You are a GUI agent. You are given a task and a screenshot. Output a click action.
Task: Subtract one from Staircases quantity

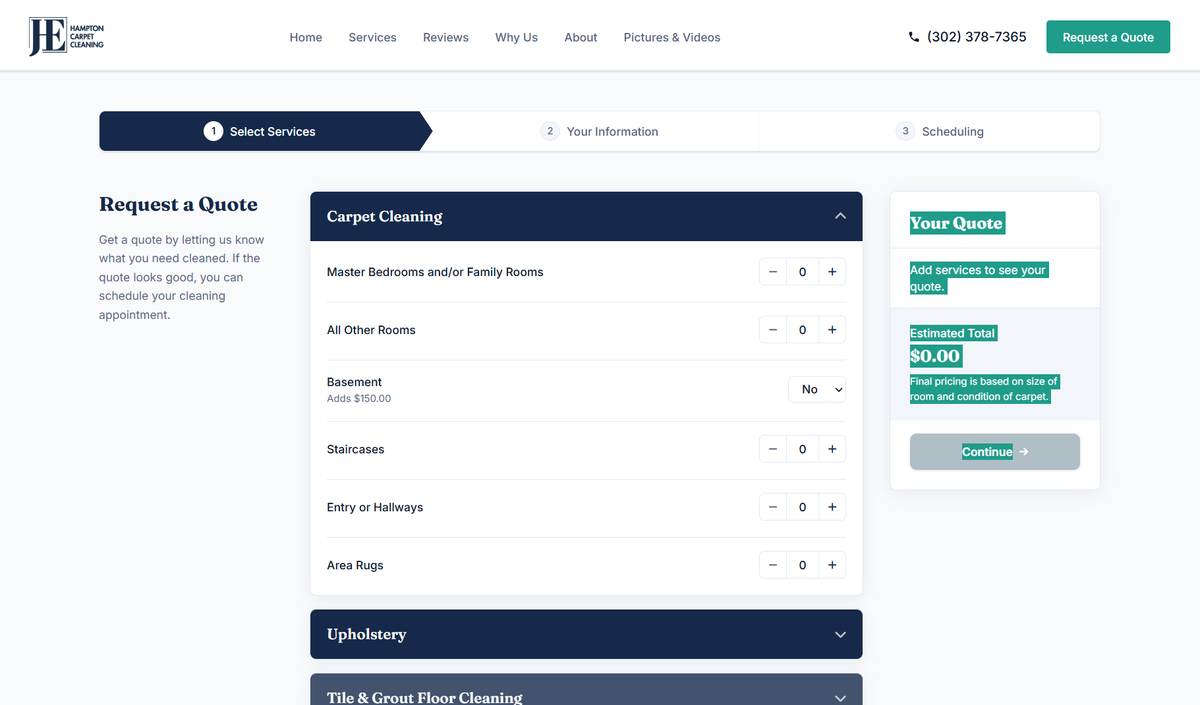773,449
